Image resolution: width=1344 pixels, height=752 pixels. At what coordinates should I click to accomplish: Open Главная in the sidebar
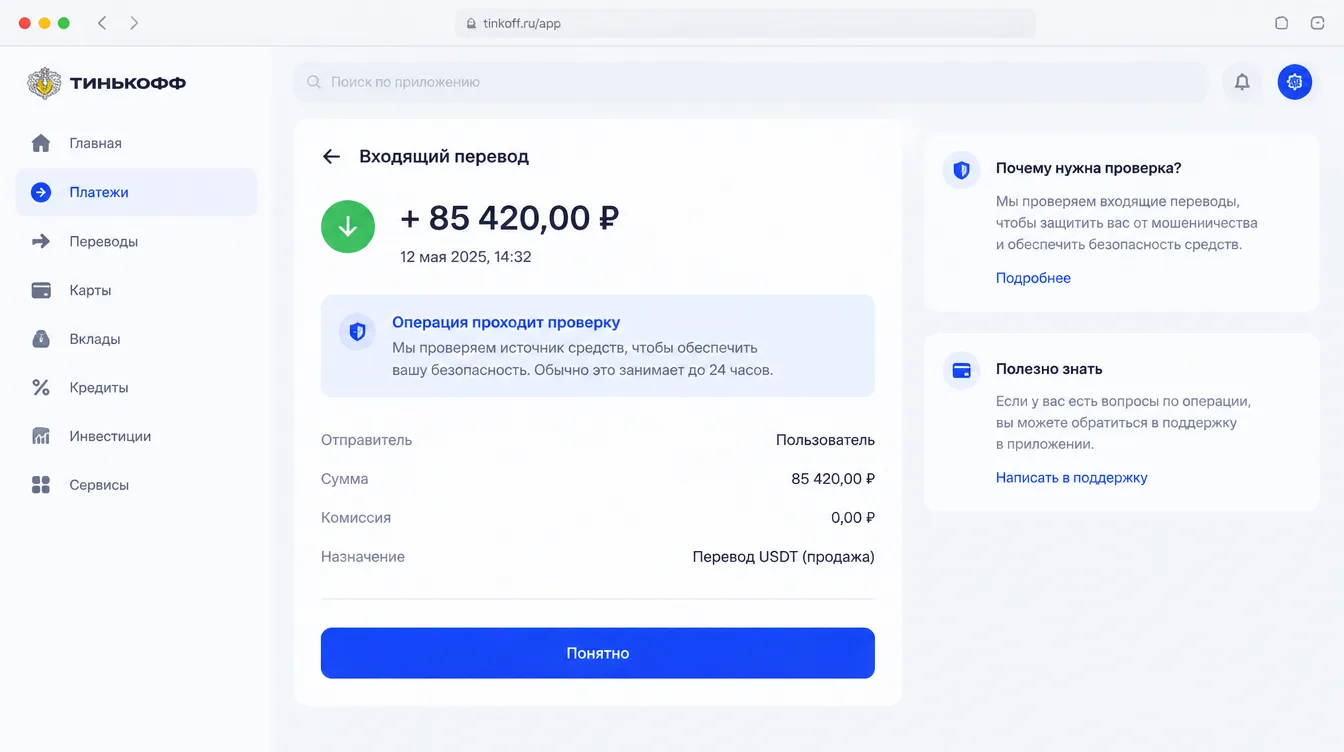coord(136,143)
